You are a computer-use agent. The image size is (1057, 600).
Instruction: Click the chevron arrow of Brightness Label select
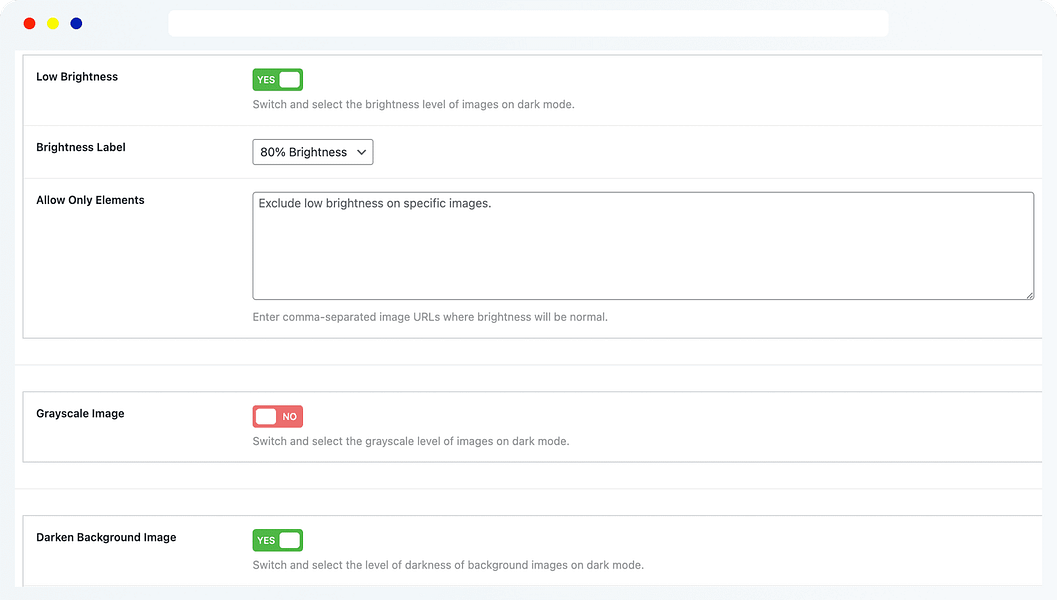point(362,152)
